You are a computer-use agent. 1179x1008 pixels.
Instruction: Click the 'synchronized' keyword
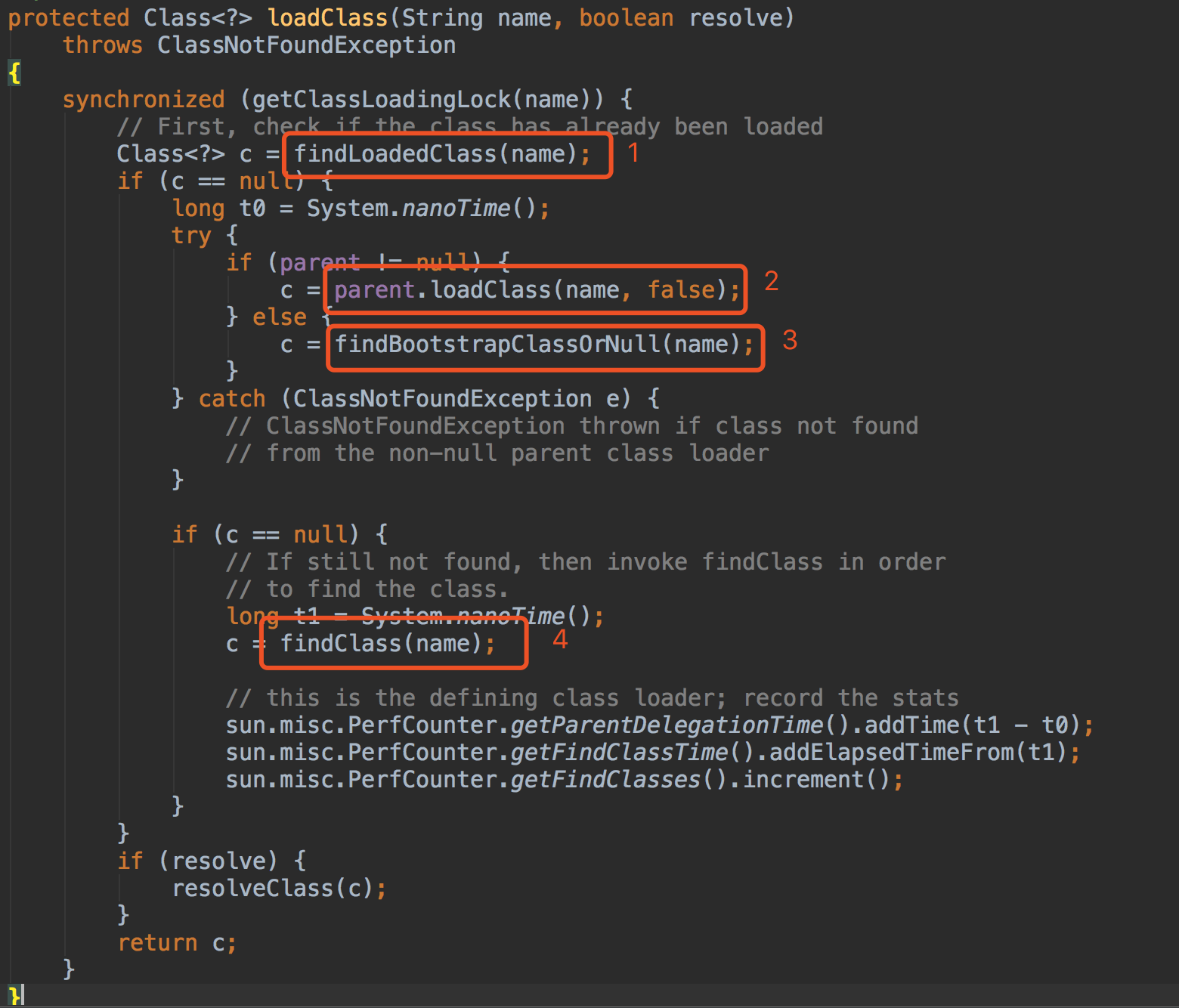[144, 99]
